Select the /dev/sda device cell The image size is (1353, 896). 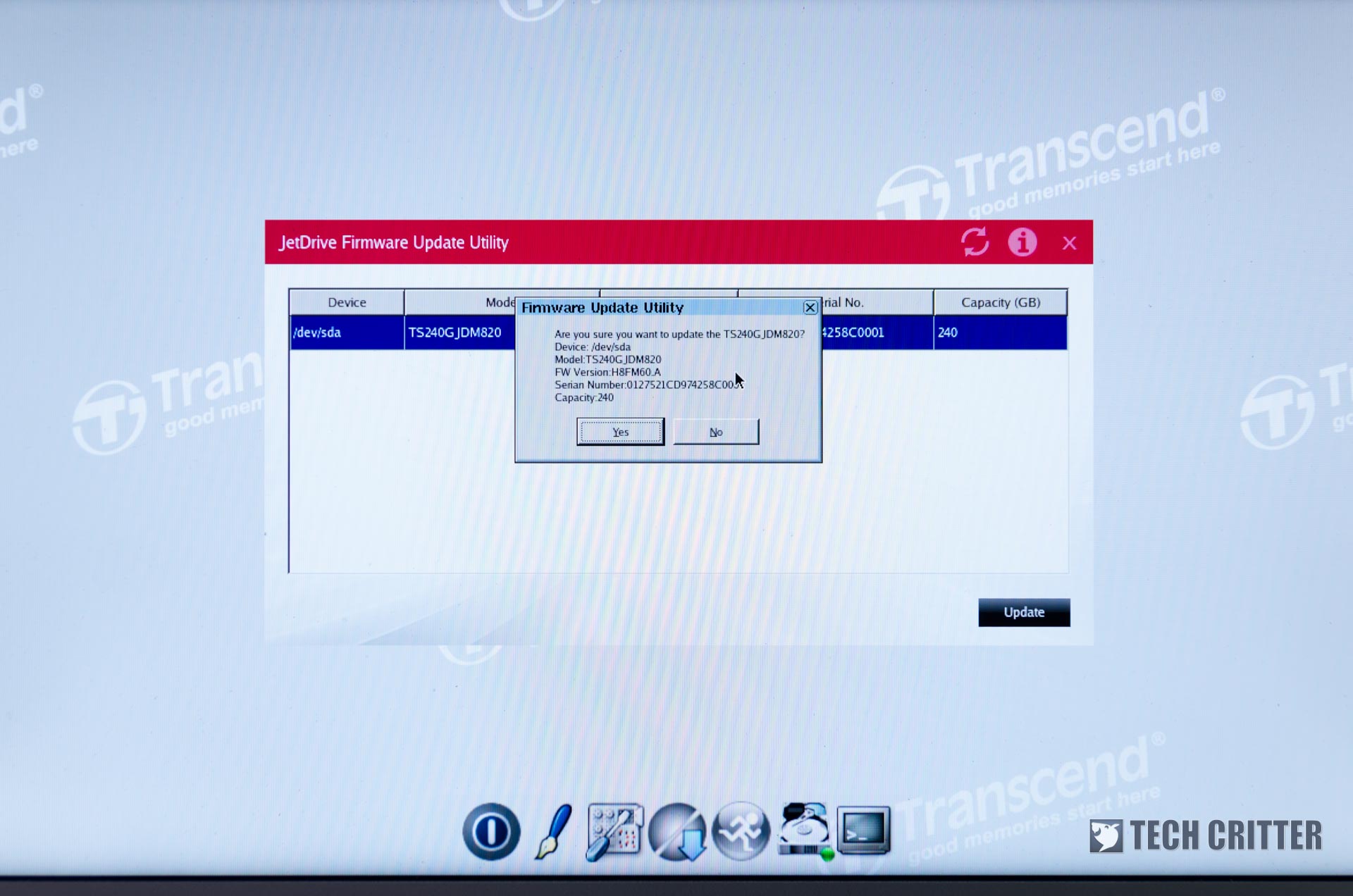click(x=347, y=332)
